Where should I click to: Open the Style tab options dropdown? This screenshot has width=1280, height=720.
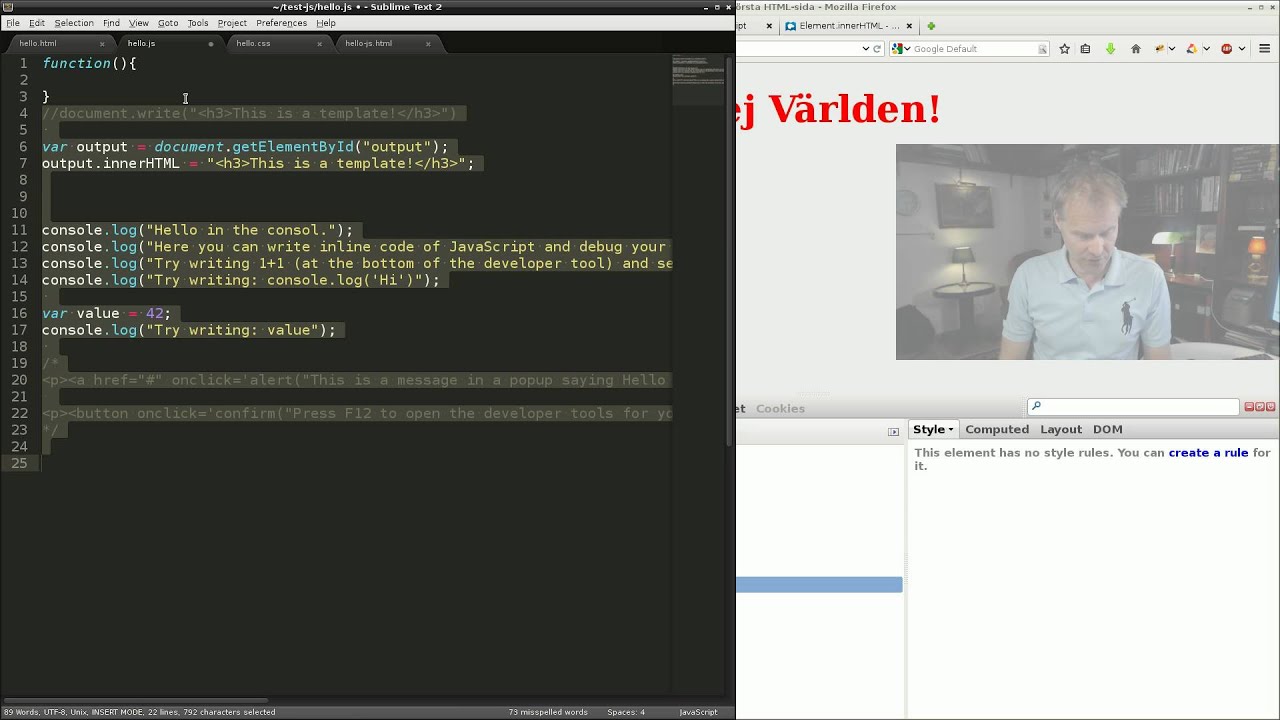[951, 430]
